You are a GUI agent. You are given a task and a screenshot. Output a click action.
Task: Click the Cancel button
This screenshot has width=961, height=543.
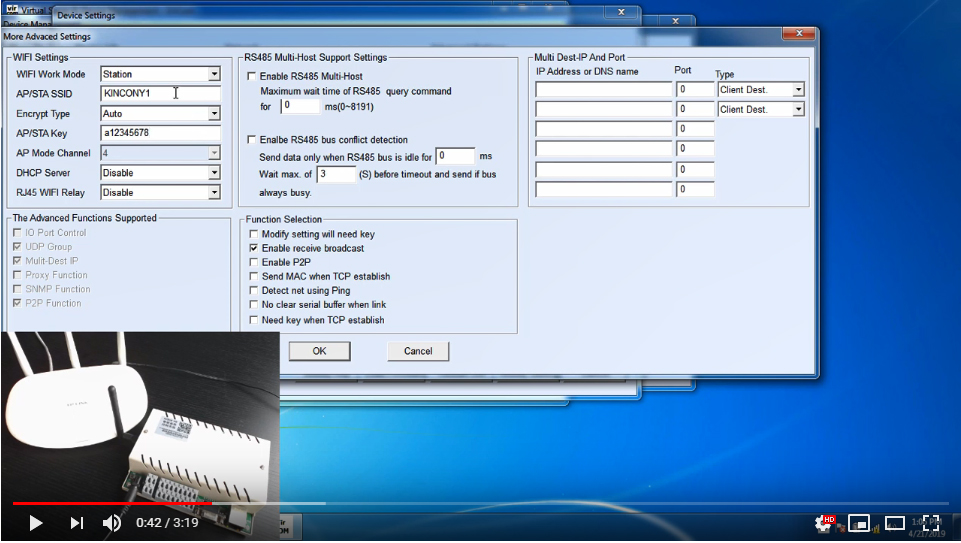pyautogui.click(x=418, y=351)
